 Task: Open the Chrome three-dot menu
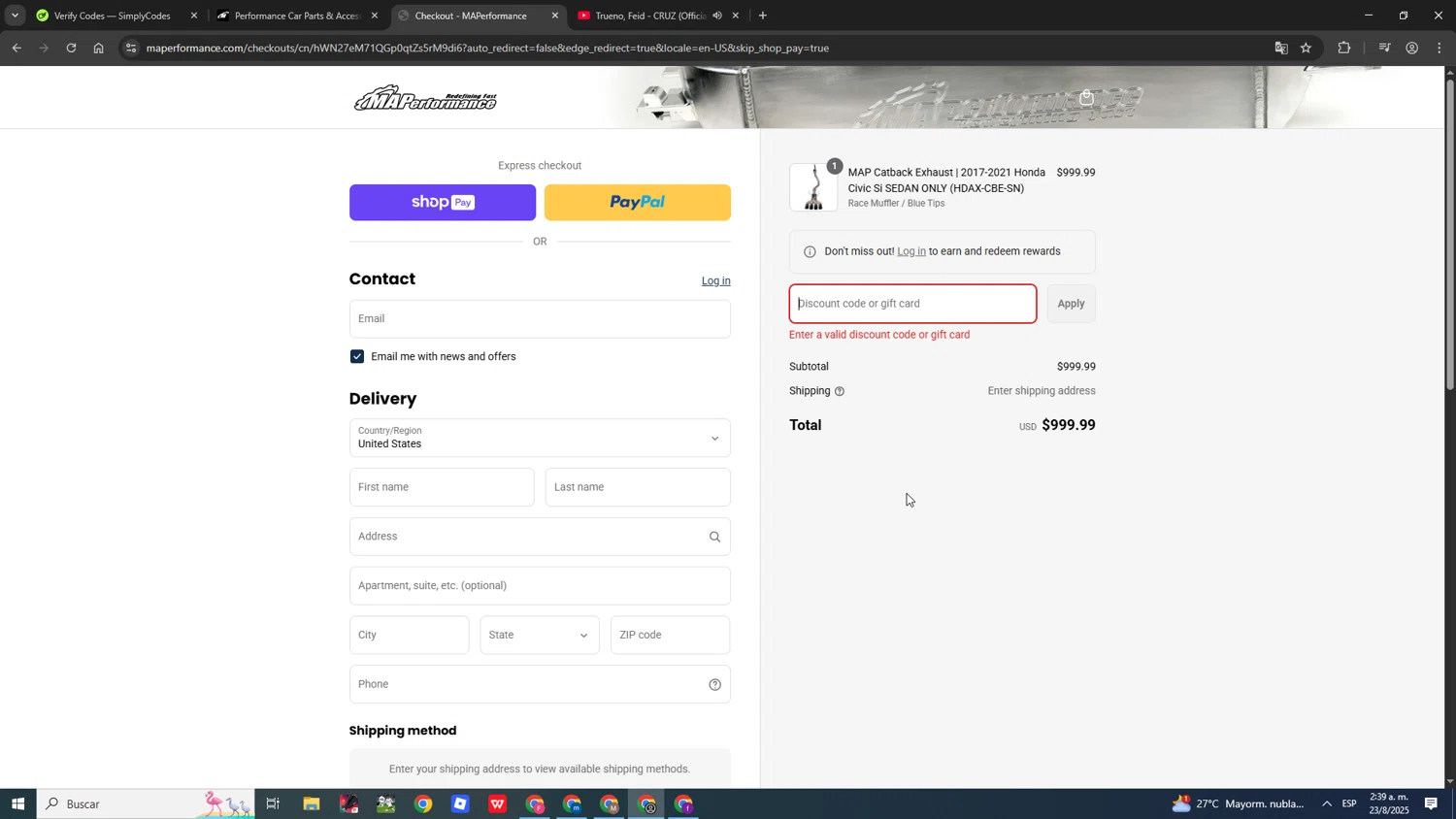[1439, 48]
